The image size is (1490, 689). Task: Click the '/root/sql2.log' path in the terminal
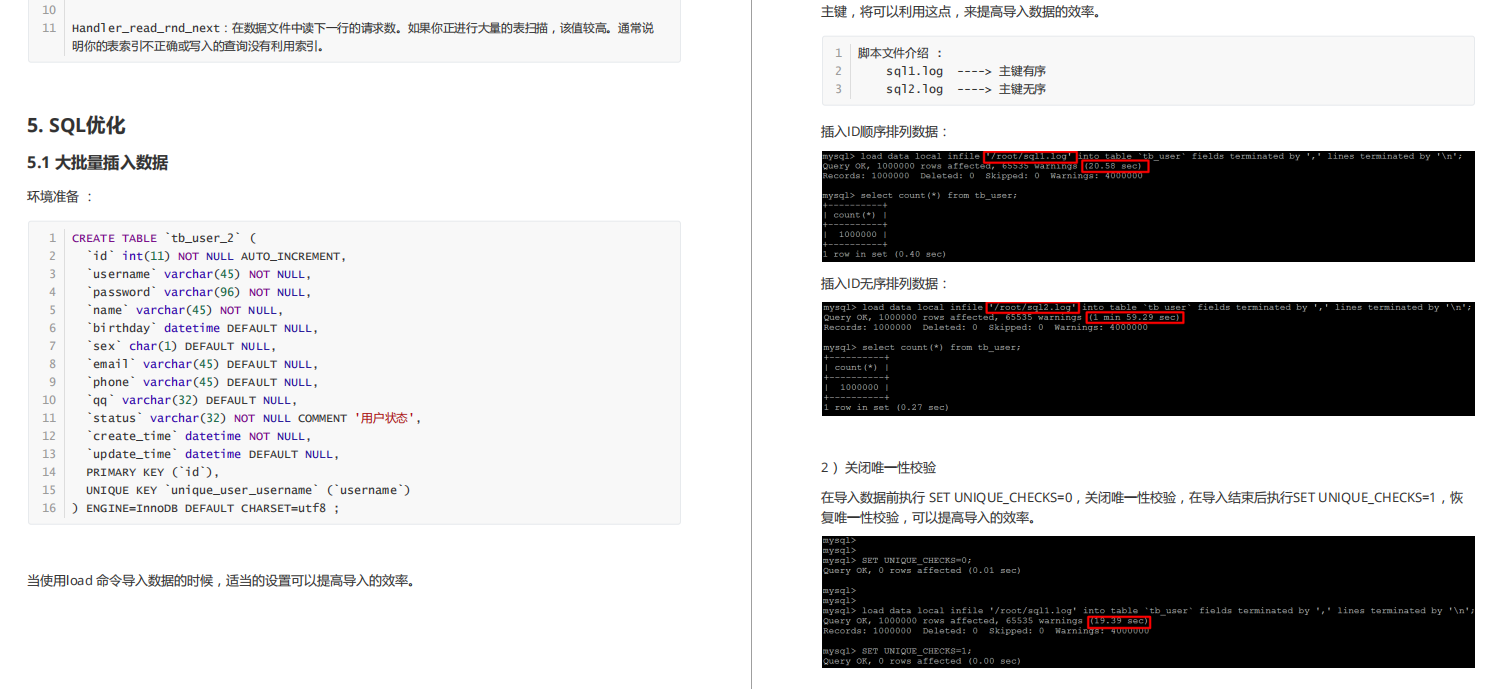1033,307
